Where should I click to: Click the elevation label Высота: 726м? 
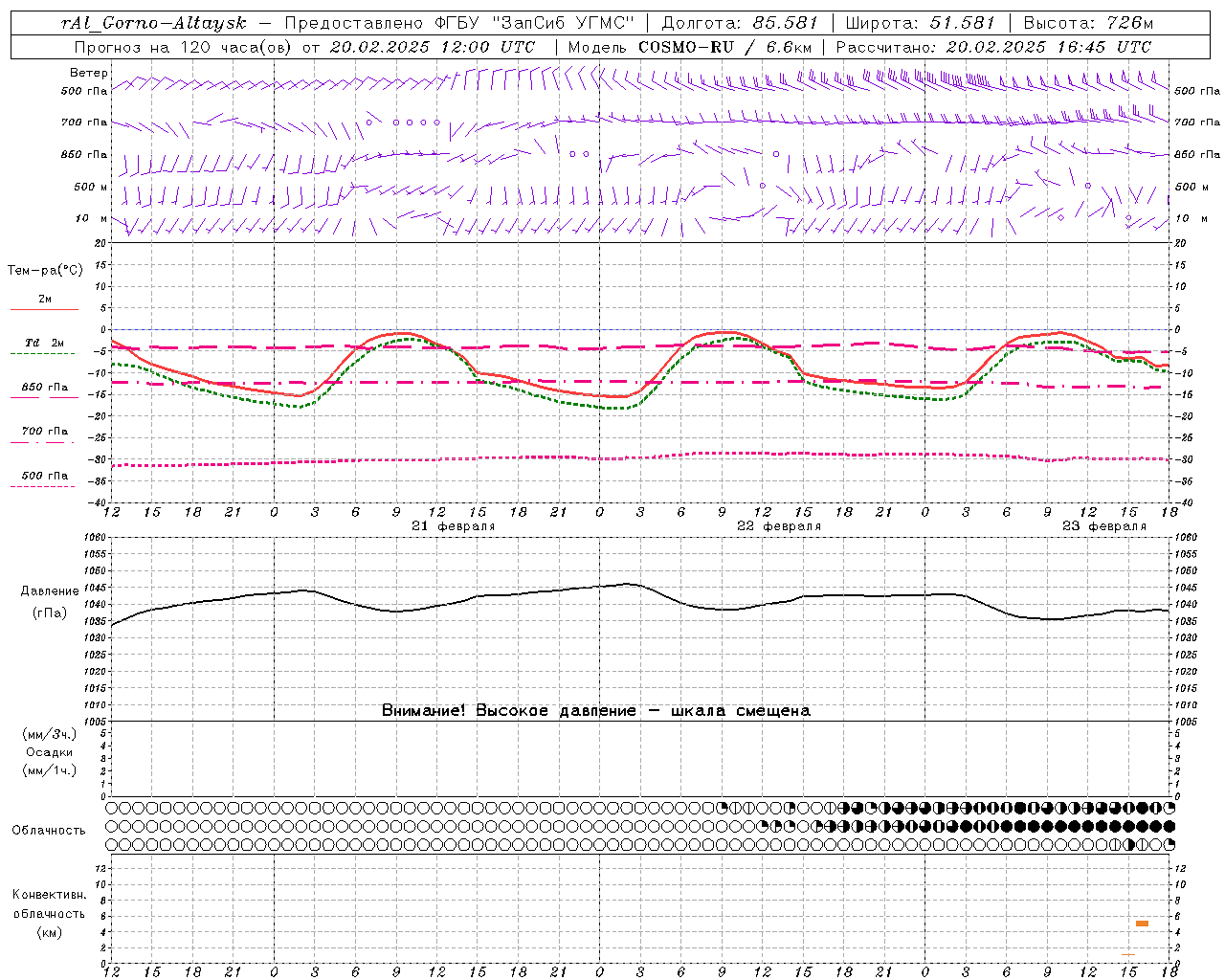click(x=1088, y=22)
